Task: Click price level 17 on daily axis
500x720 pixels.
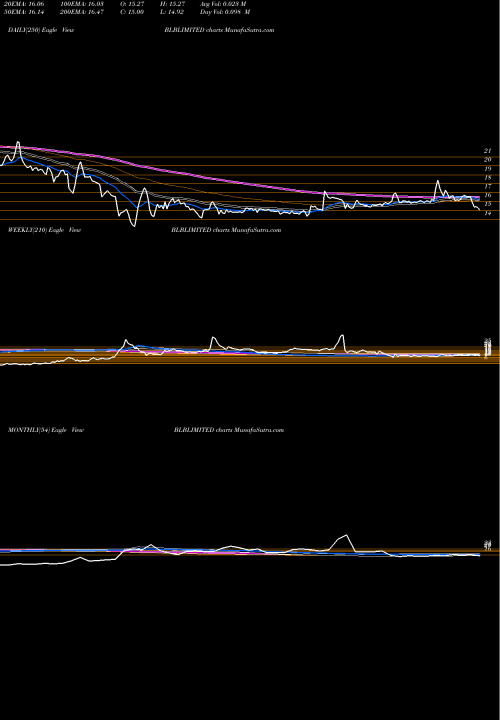Action: click(488, 186)
